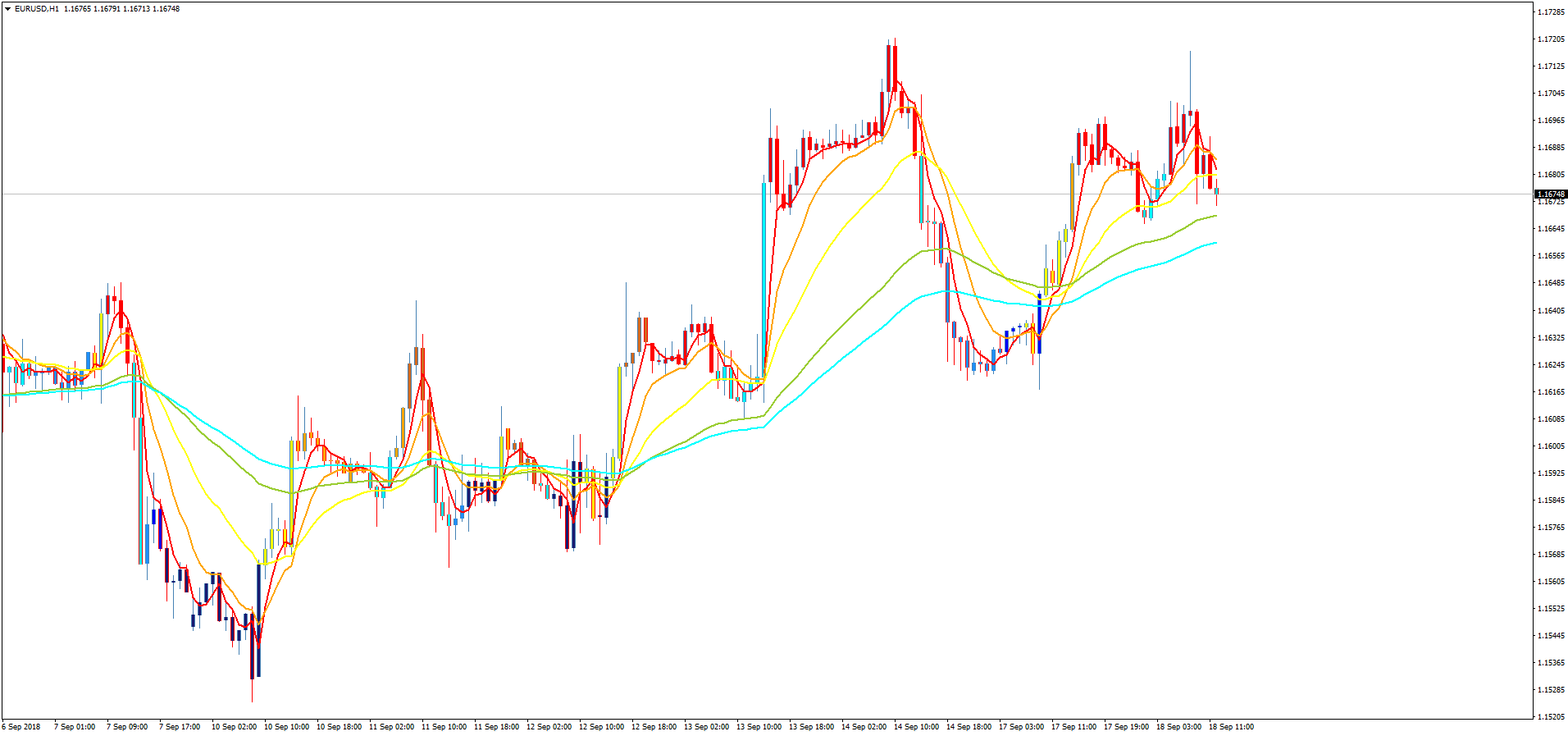Click the 13 Sep 10:00 time label
The width and height of the screenshot is (1568, 736).
[759, 727]
